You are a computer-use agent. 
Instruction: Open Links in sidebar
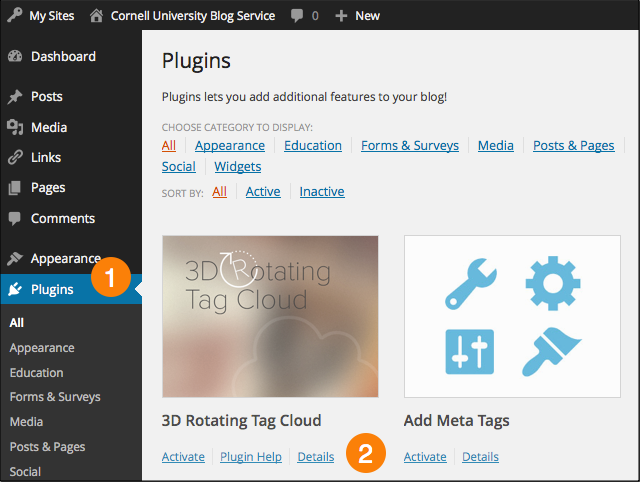point(46,157)
